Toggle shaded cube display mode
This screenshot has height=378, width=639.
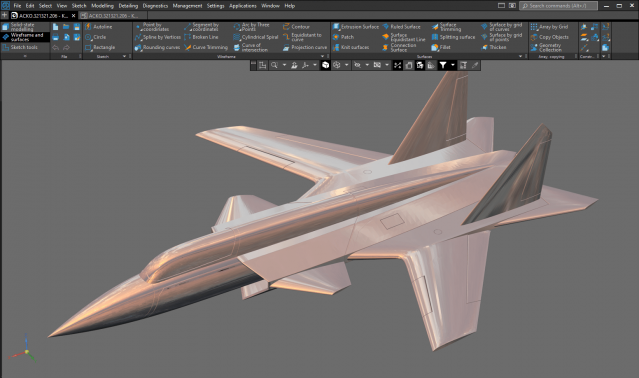point(325,65)
